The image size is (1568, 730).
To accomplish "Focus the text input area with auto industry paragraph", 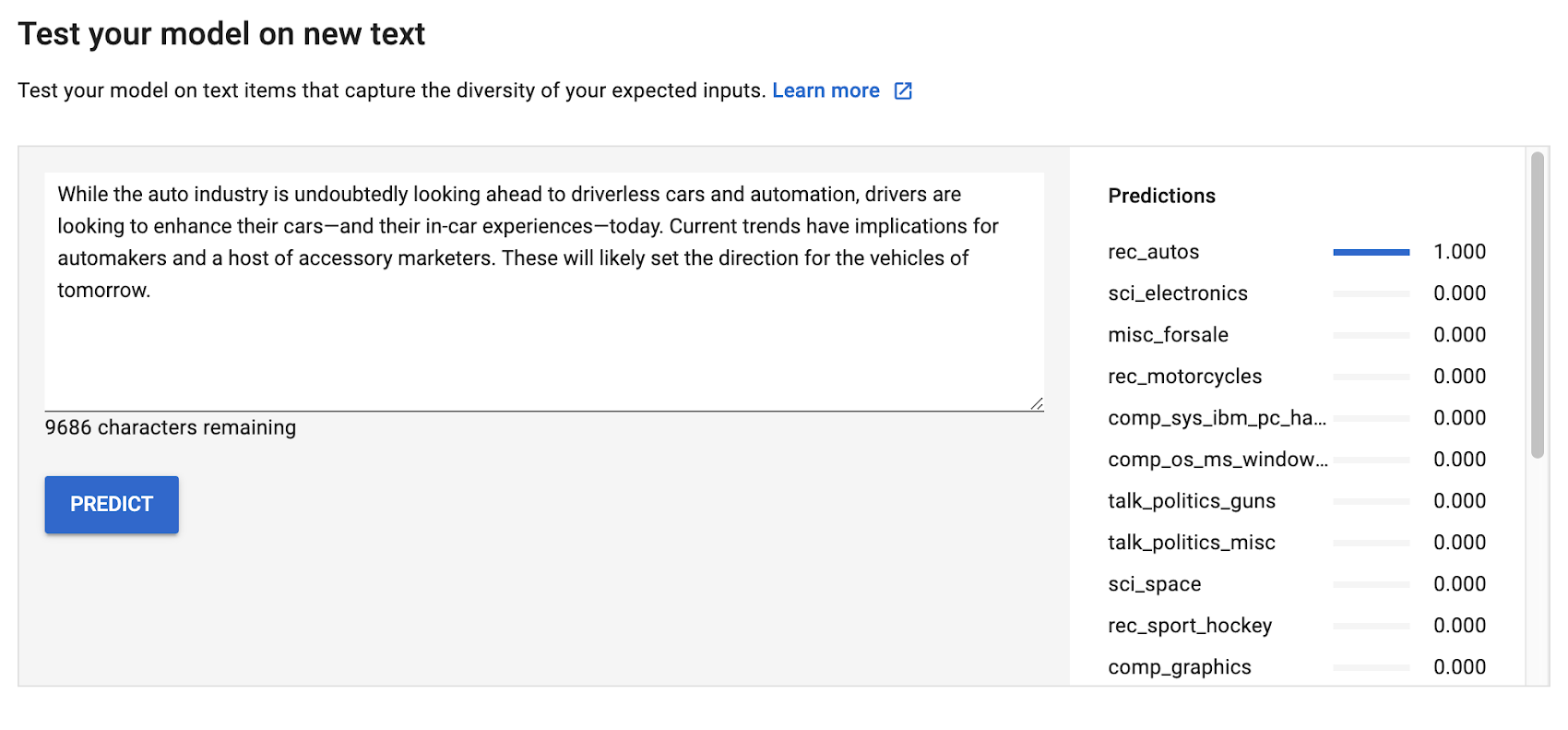I will tap(544, 292).
